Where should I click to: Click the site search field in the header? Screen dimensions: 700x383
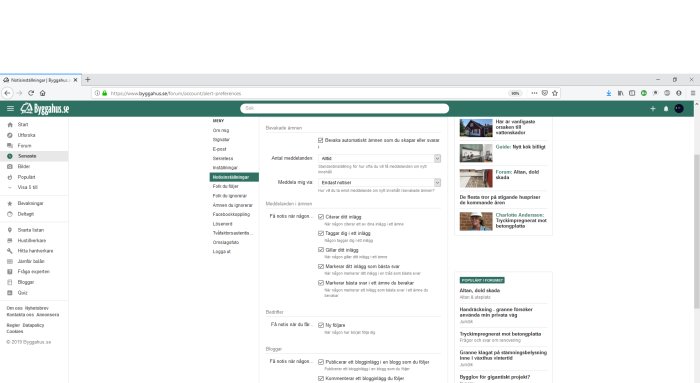coord(345,108)
